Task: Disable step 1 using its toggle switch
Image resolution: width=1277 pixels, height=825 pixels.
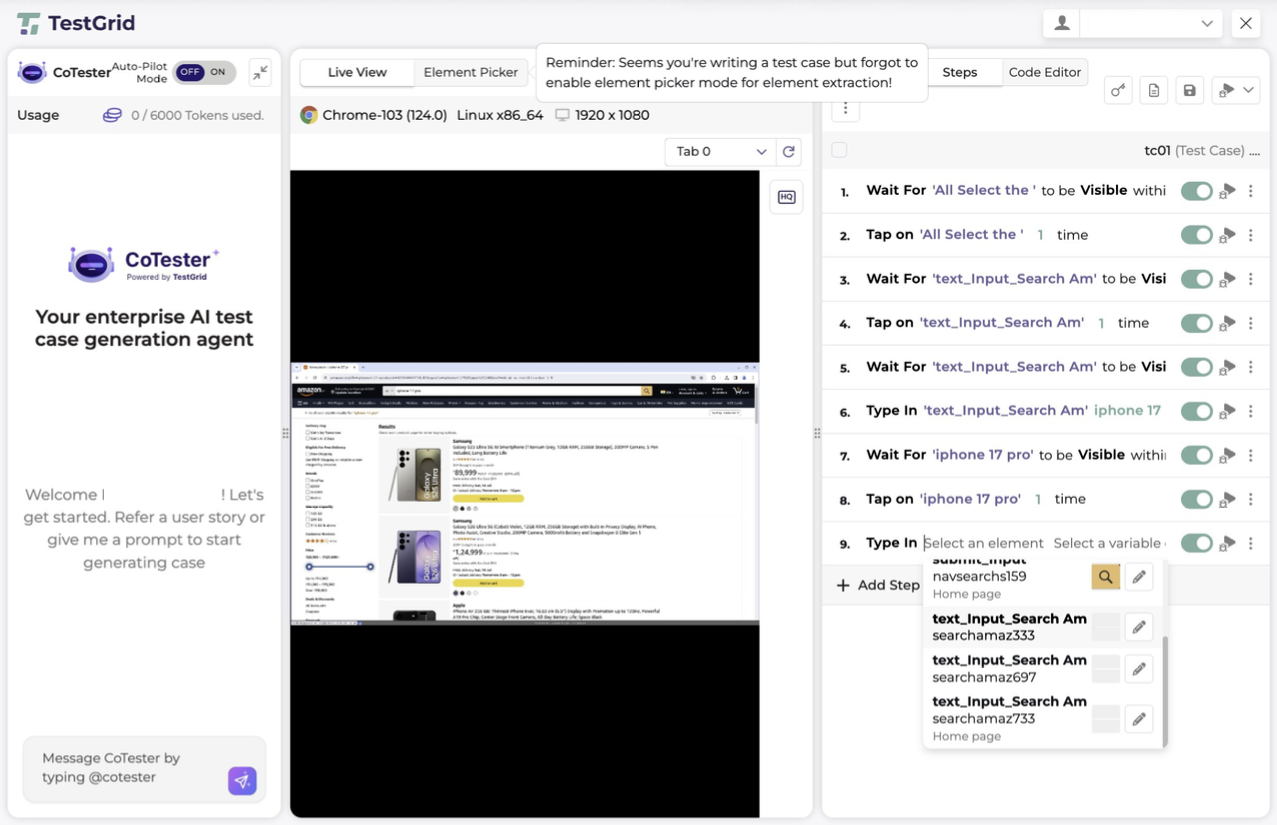Action: point(1196,191)
